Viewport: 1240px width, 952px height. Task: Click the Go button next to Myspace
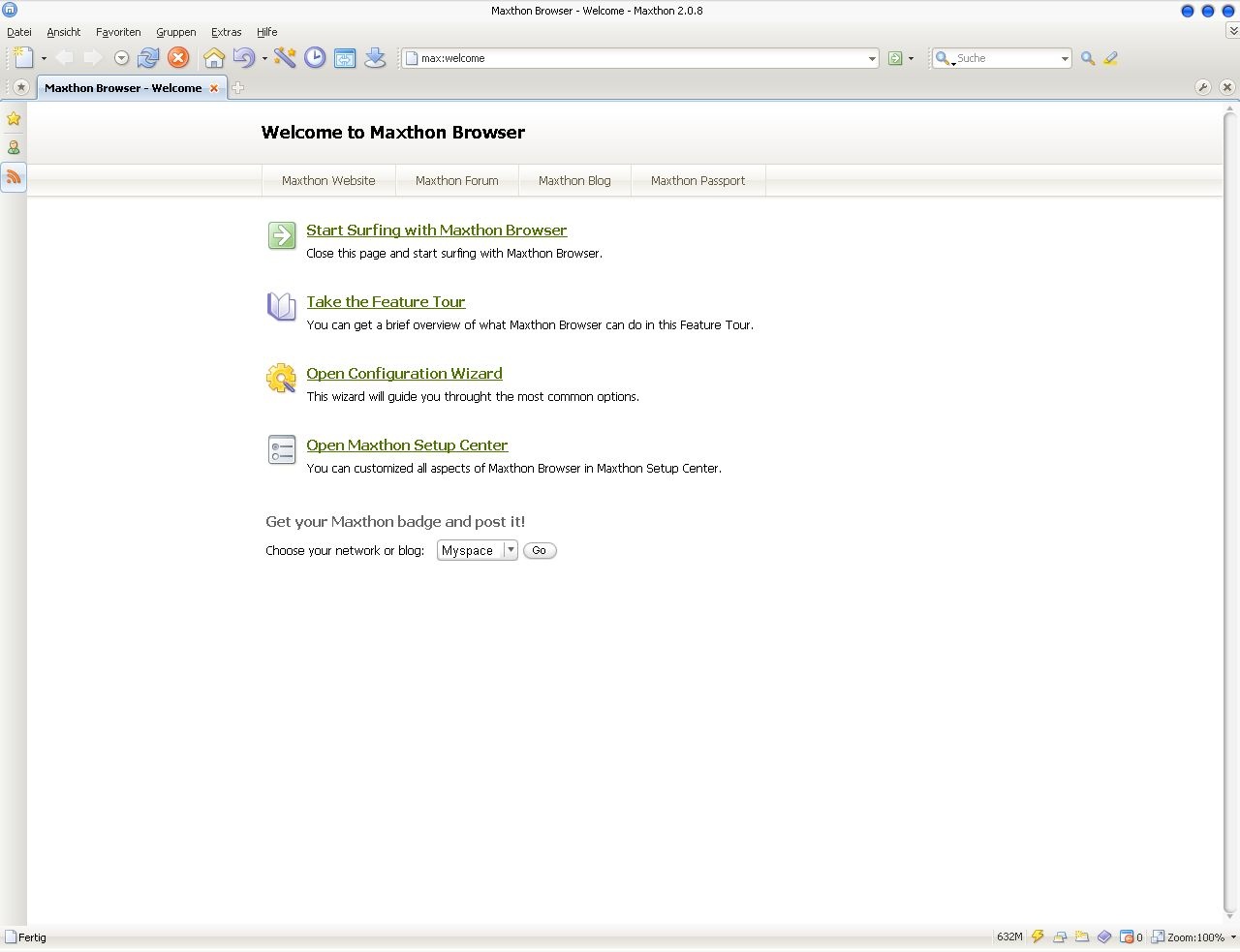(x=540, y=550)
